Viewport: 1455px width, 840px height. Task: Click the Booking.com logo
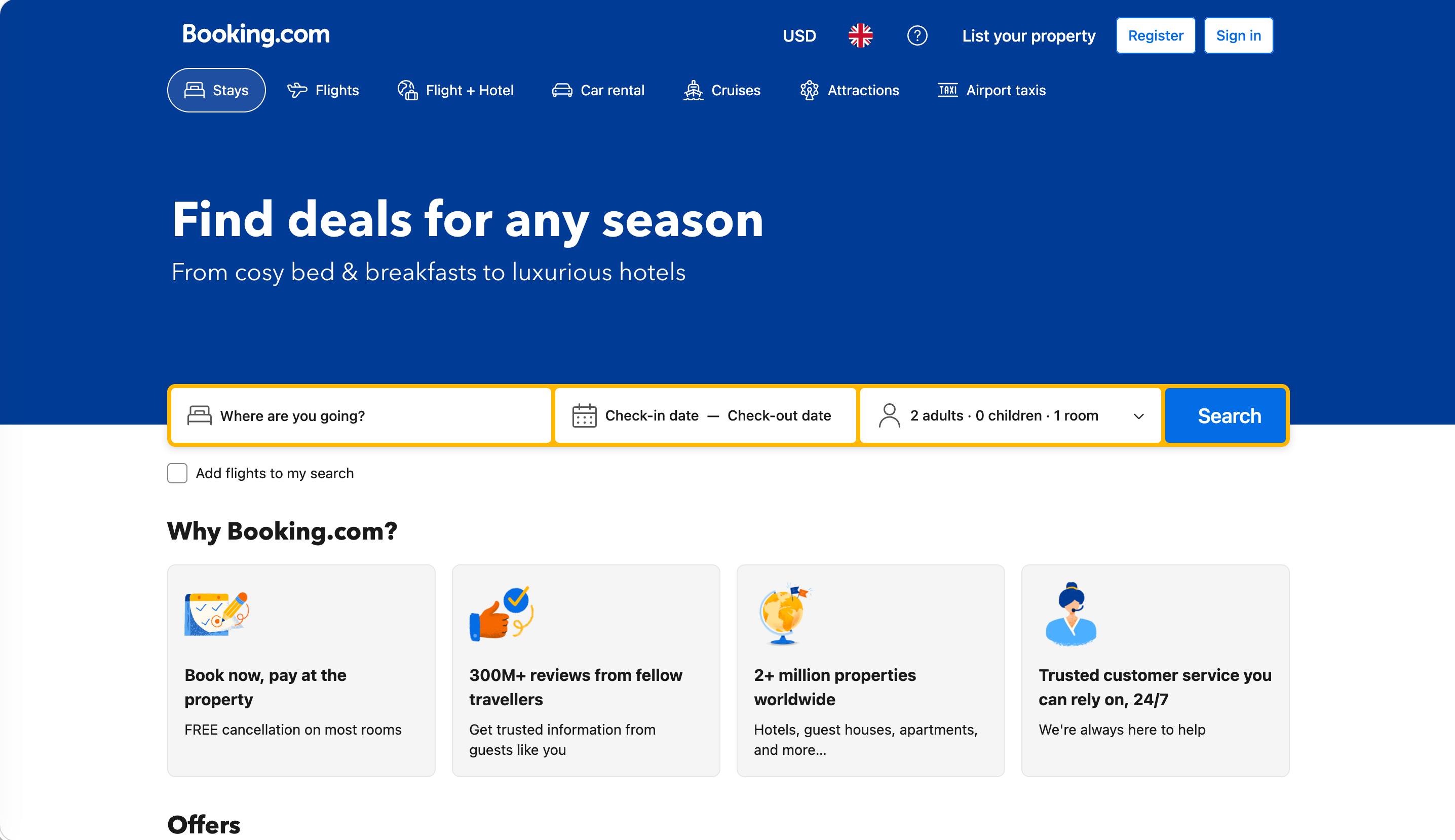click(x=256, y=34)
